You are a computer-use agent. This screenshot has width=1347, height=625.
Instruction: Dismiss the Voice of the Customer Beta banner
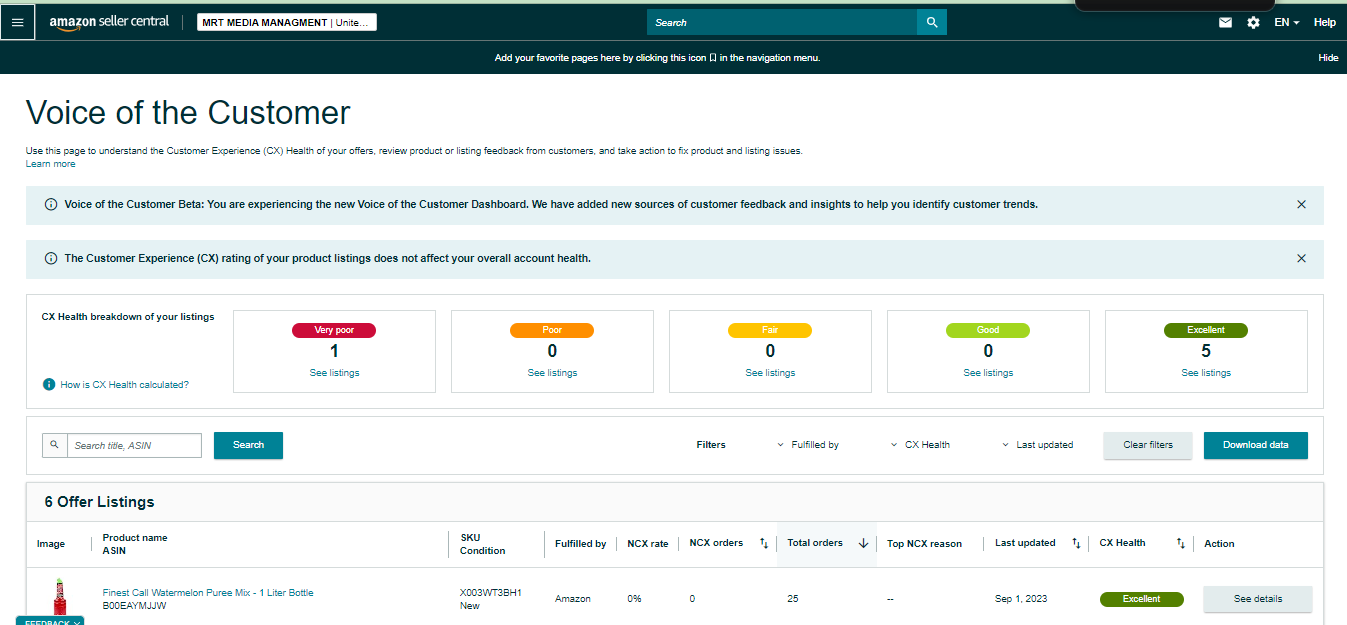pyautogui.click(x=1301, y=204)
